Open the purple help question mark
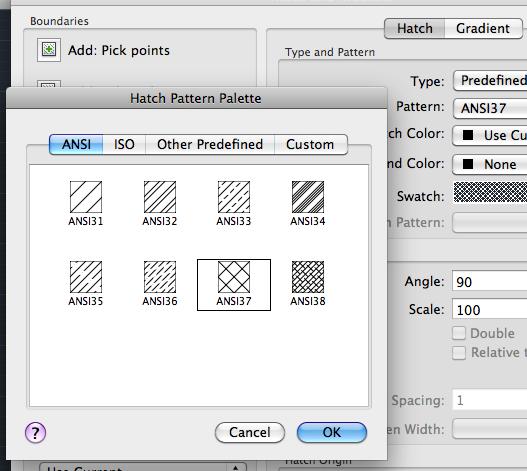Screen dimensions: 527x471 35,432
